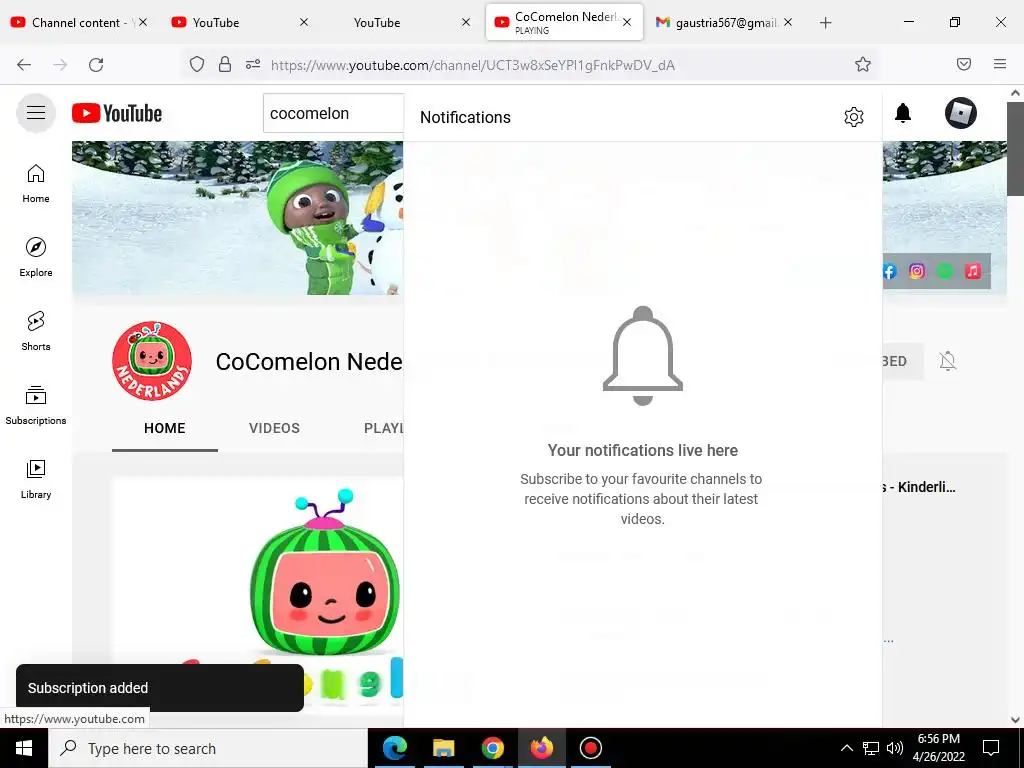Viewport: 1024px width, 768px height.
Task: Click the YouTube logo
Action: 117,113
